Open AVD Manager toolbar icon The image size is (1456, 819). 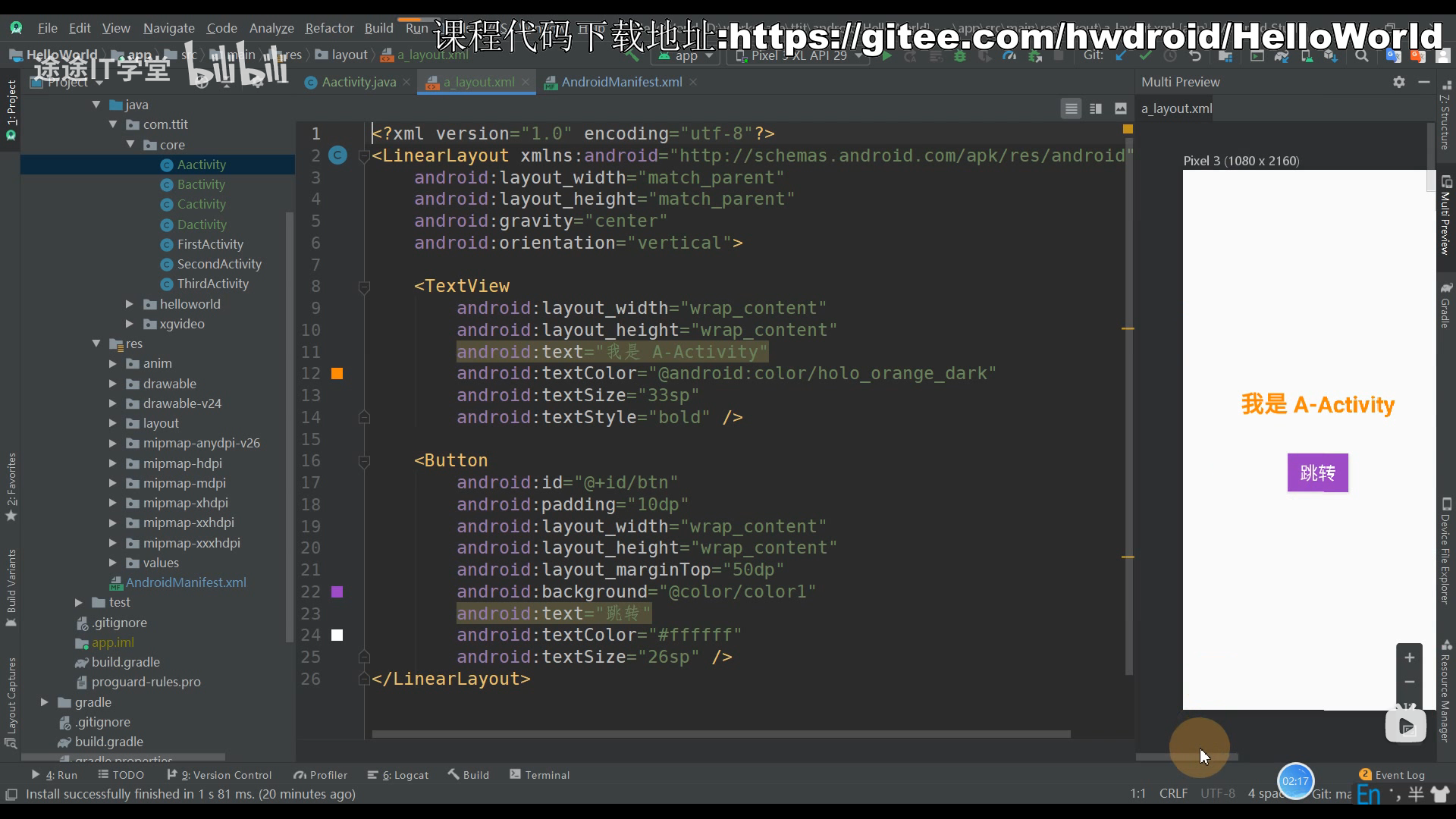(1307, 56)
